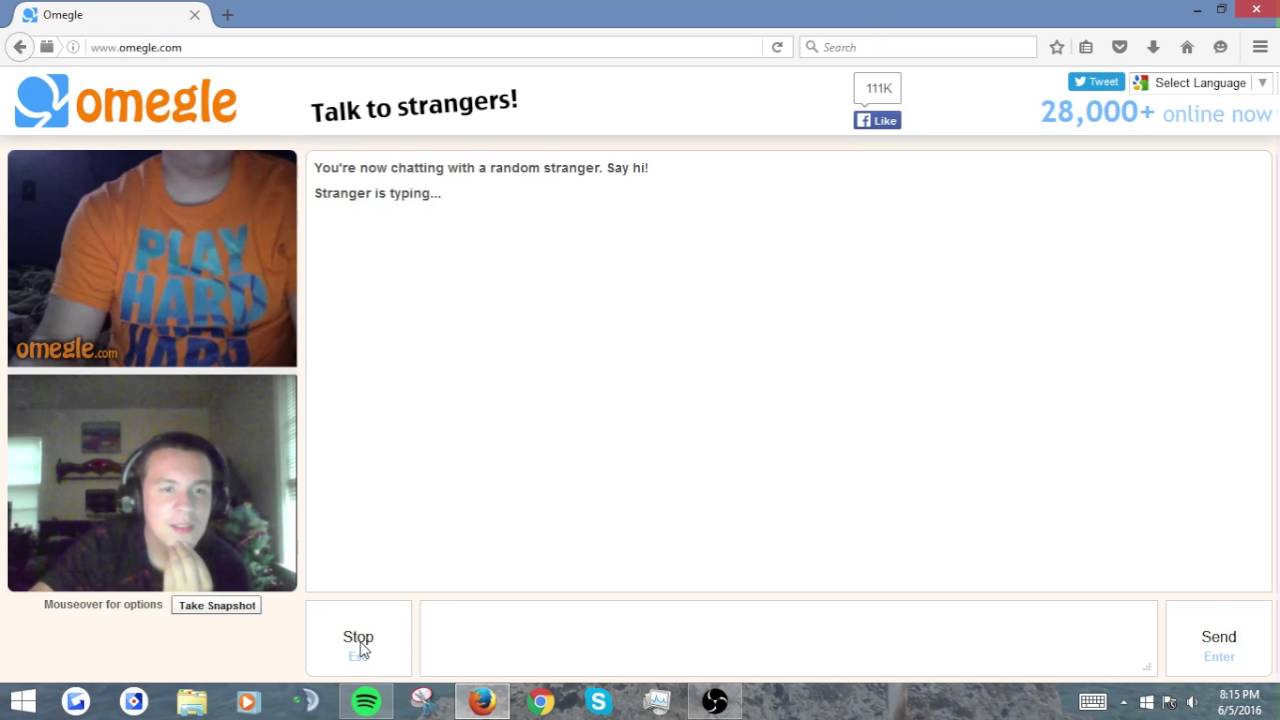Open Spotify from the taskbar
The image size is (1280, 720).
coord(367,702)
